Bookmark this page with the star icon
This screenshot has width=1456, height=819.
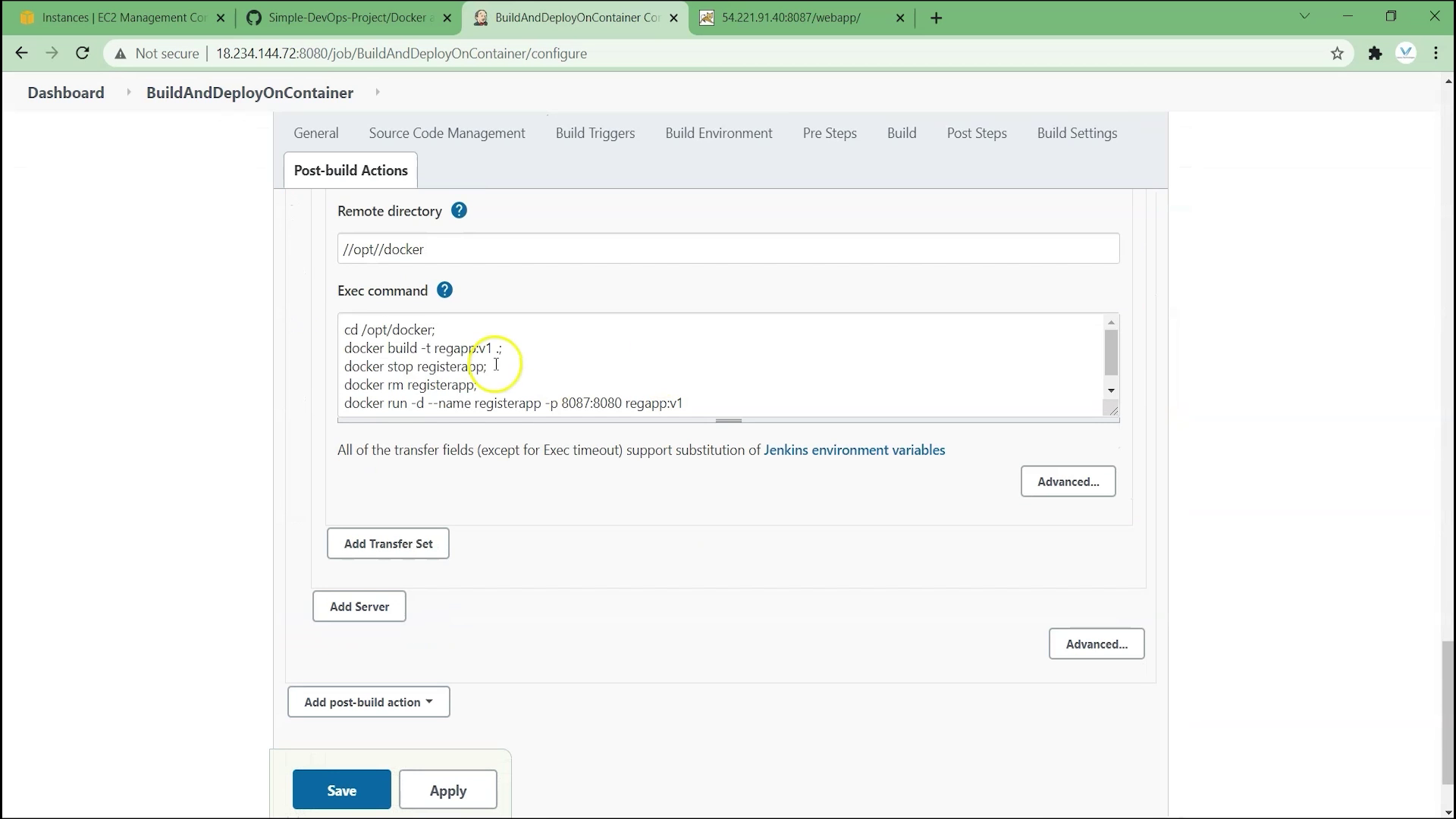[1337, 53]
